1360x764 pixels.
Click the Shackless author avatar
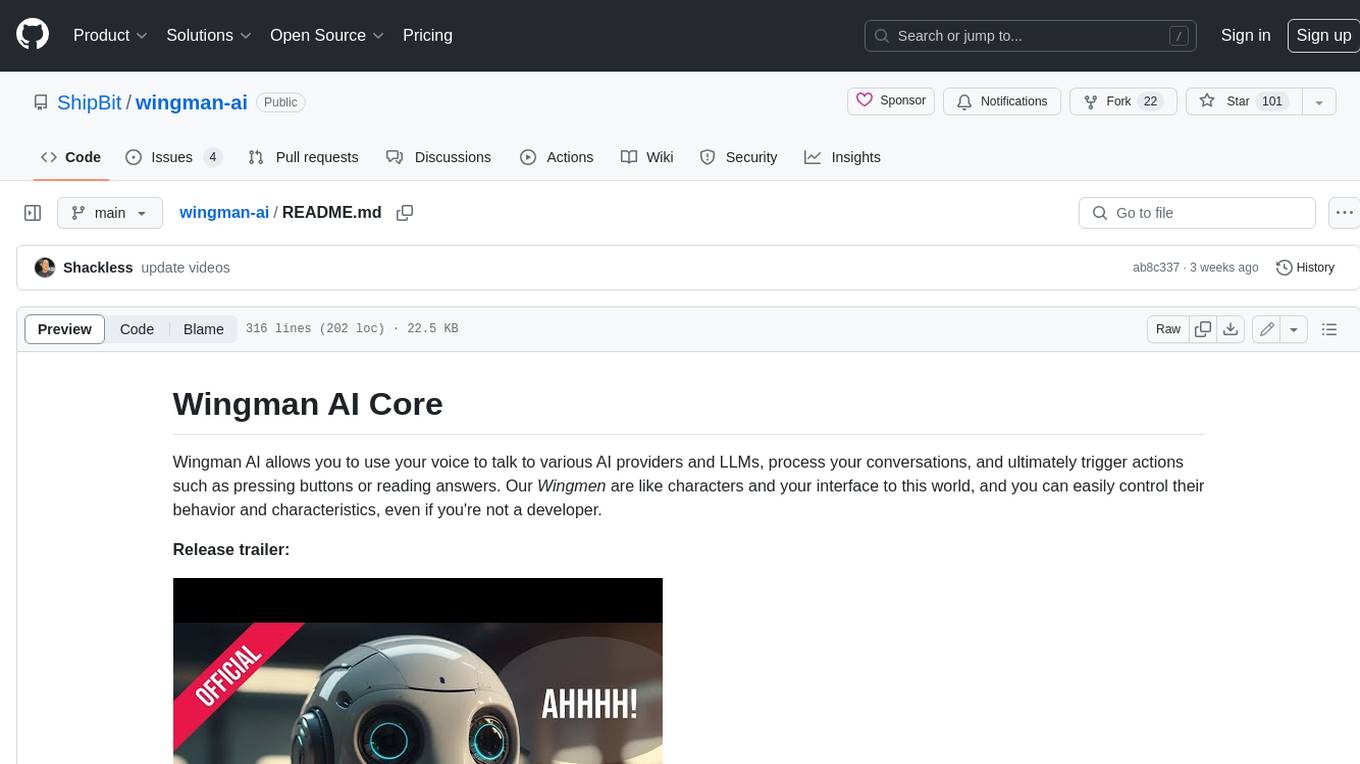point(44,268)
